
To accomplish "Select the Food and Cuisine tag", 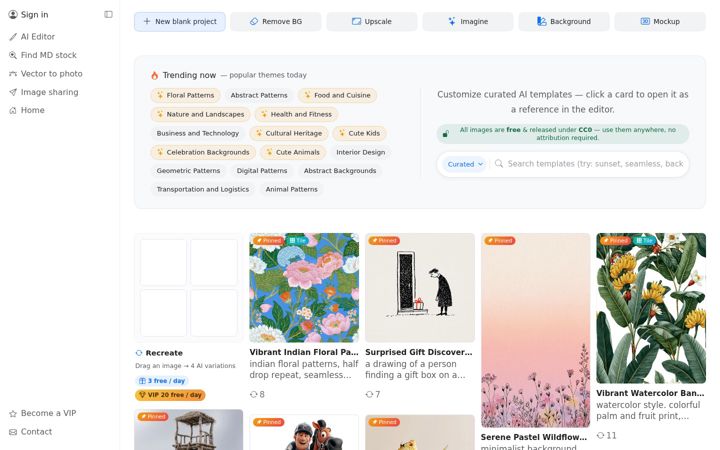I will point(338,96).
